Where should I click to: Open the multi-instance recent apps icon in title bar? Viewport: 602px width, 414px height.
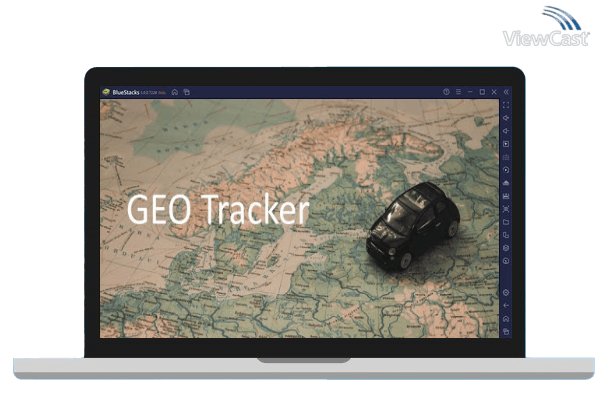point(187,92)
